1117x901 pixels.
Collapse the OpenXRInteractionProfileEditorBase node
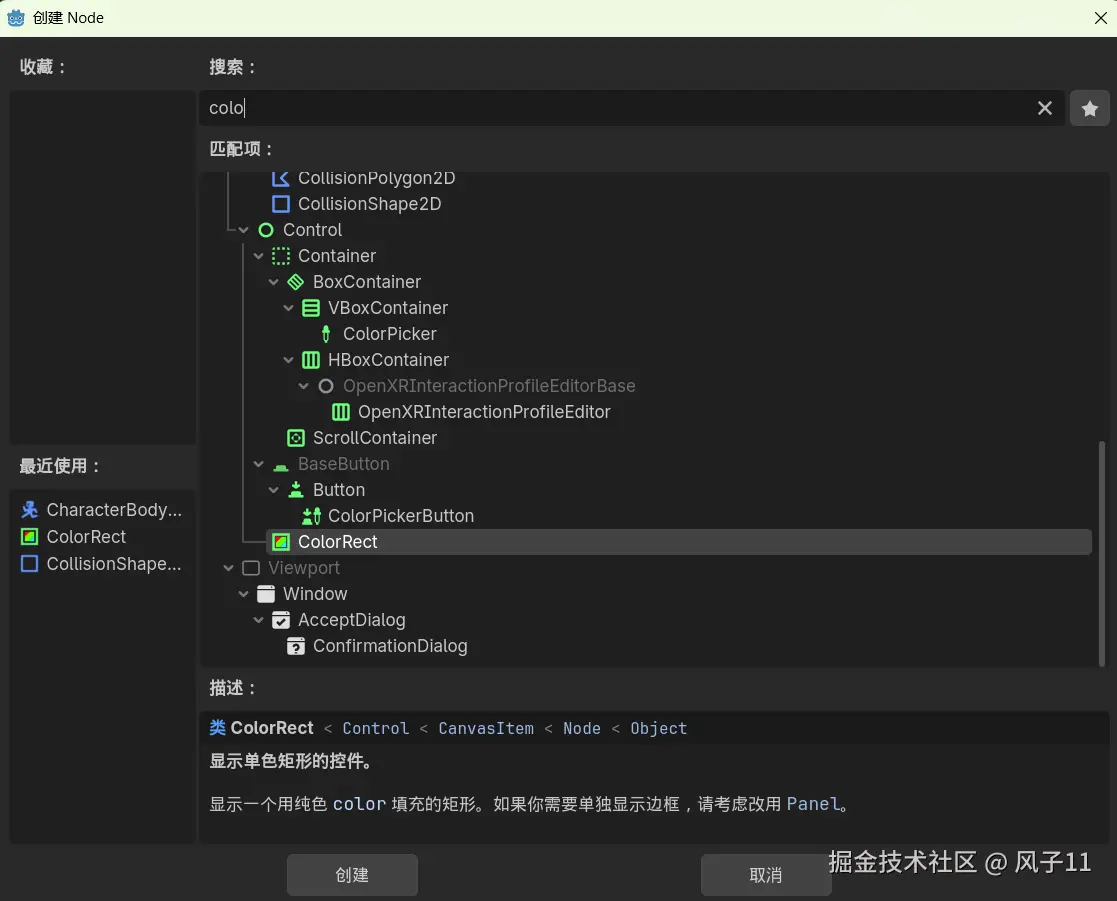303,386
